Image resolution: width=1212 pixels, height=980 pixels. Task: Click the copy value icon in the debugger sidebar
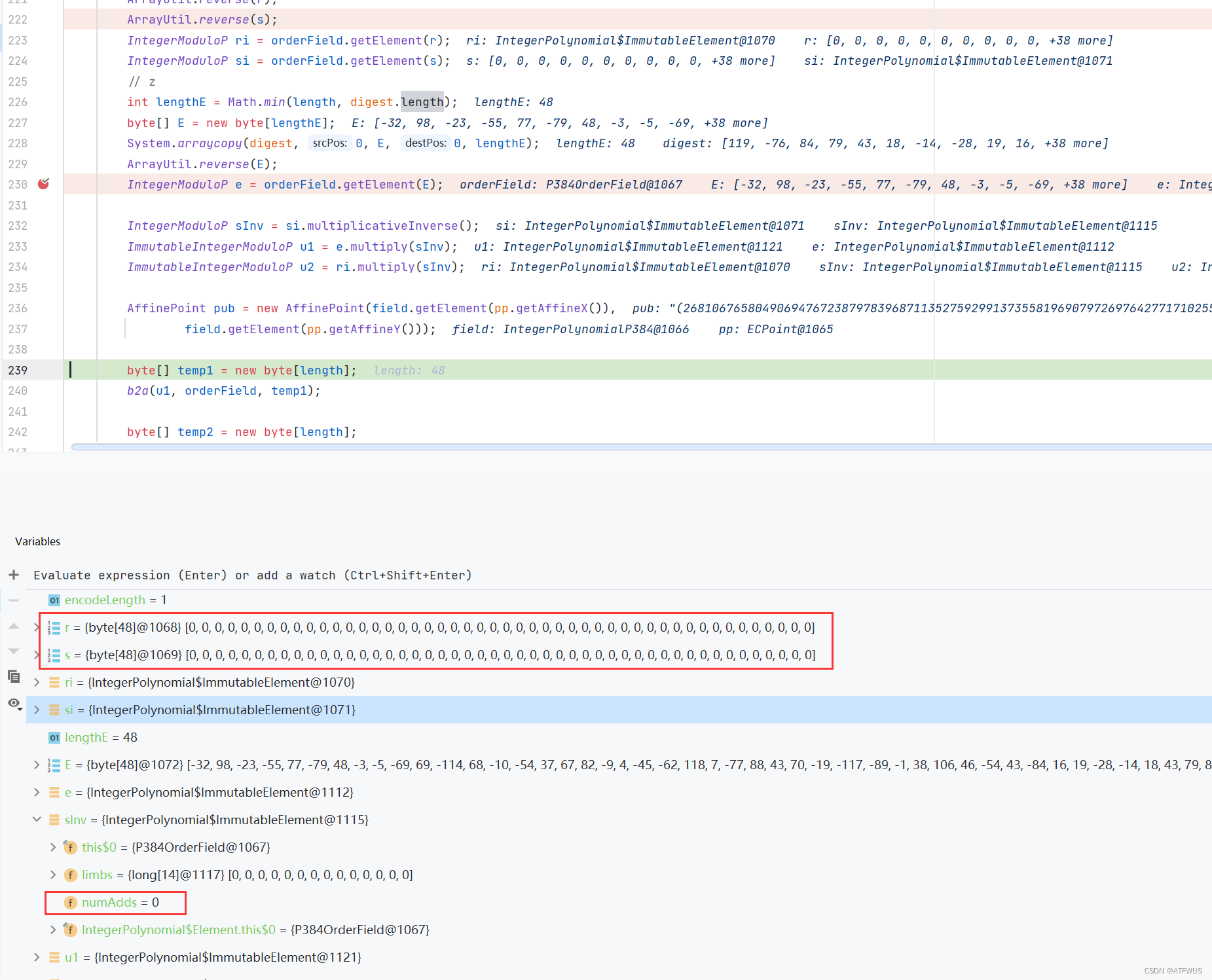(x=14, y=676)
